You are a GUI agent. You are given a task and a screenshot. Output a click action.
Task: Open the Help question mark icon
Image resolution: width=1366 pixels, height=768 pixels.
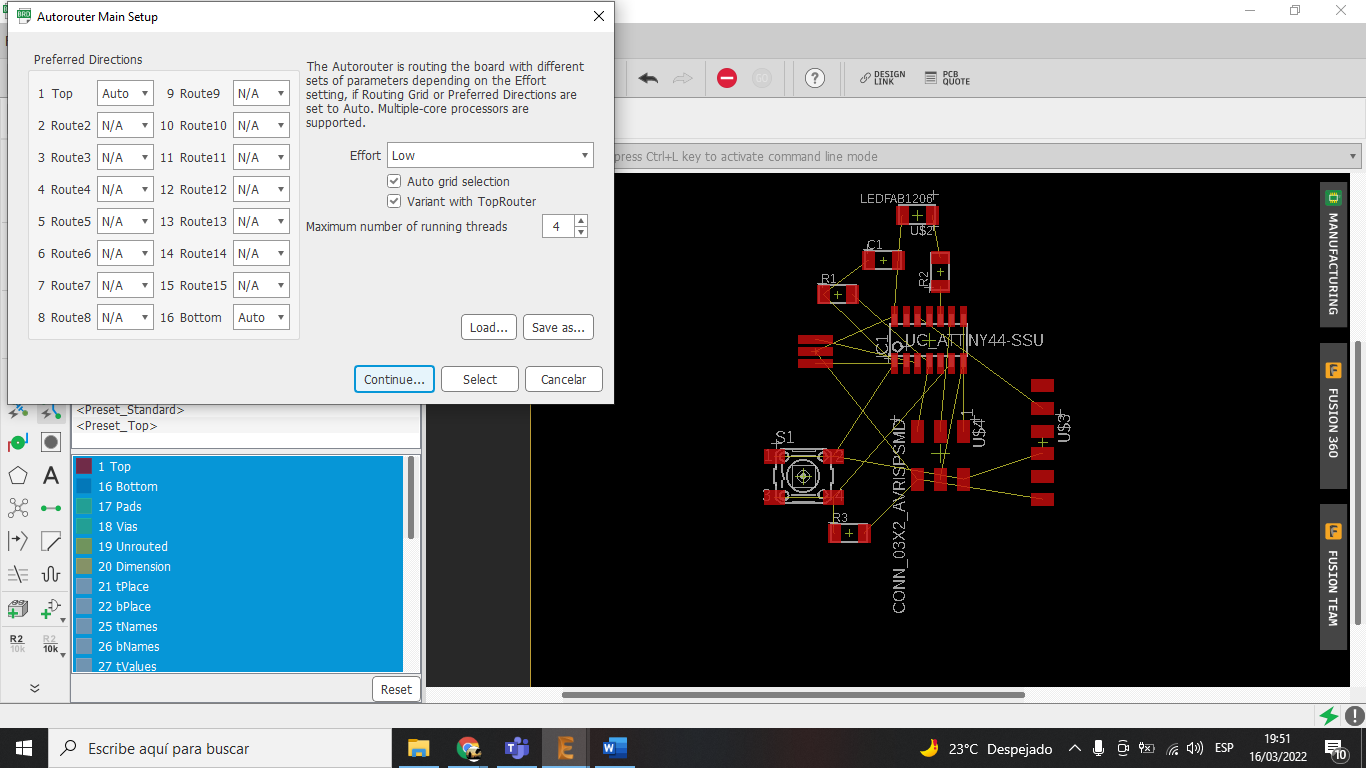(815, 78)
